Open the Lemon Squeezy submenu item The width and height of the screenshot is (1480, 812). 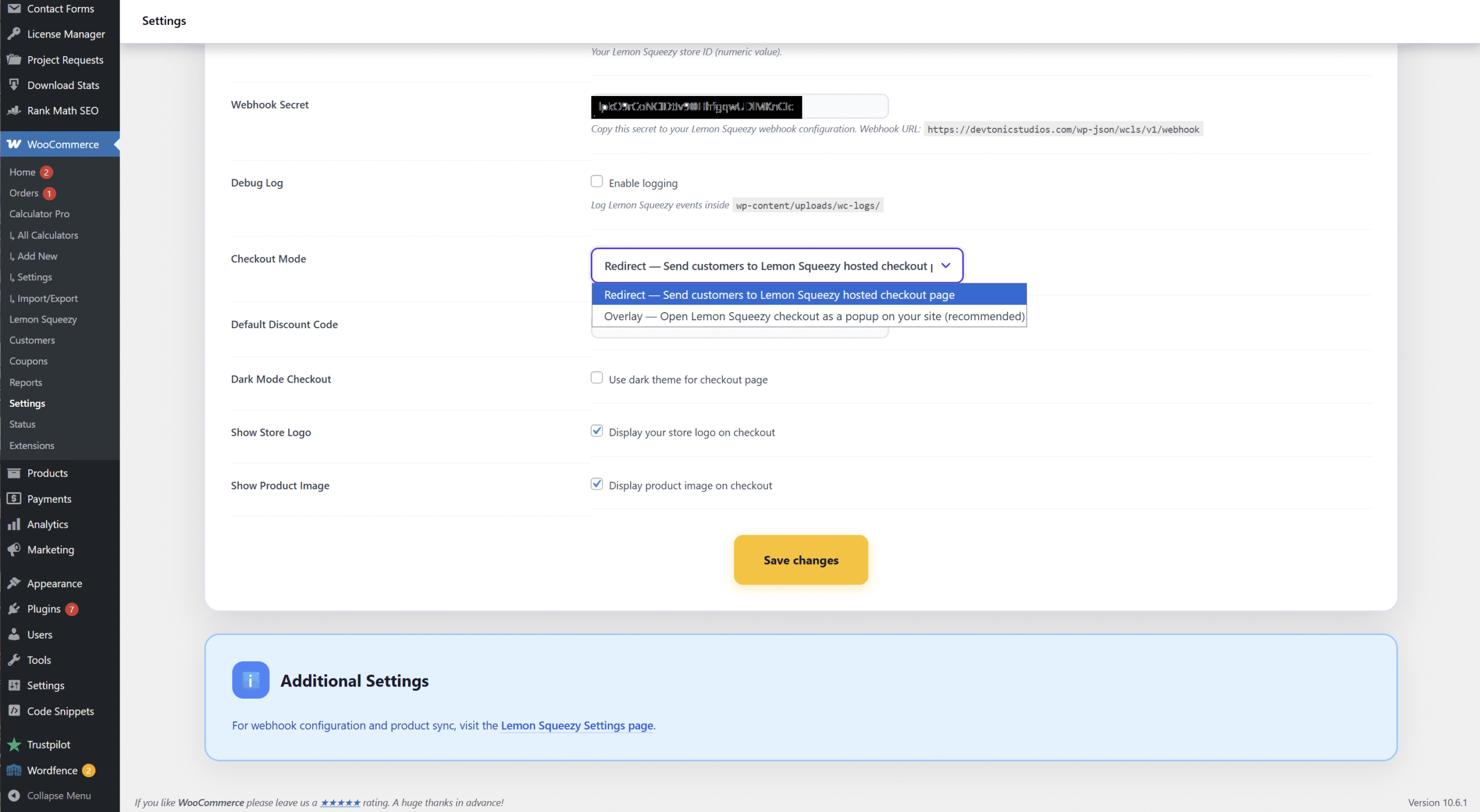43,319
